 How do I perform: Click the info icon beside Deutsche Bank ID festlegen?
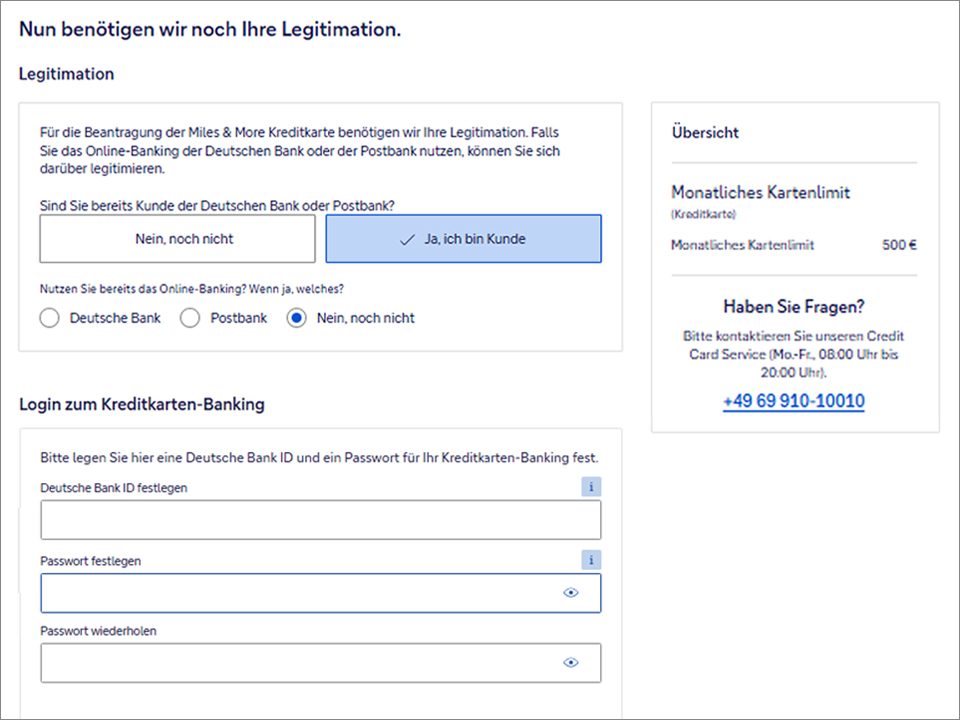(591, 487)
